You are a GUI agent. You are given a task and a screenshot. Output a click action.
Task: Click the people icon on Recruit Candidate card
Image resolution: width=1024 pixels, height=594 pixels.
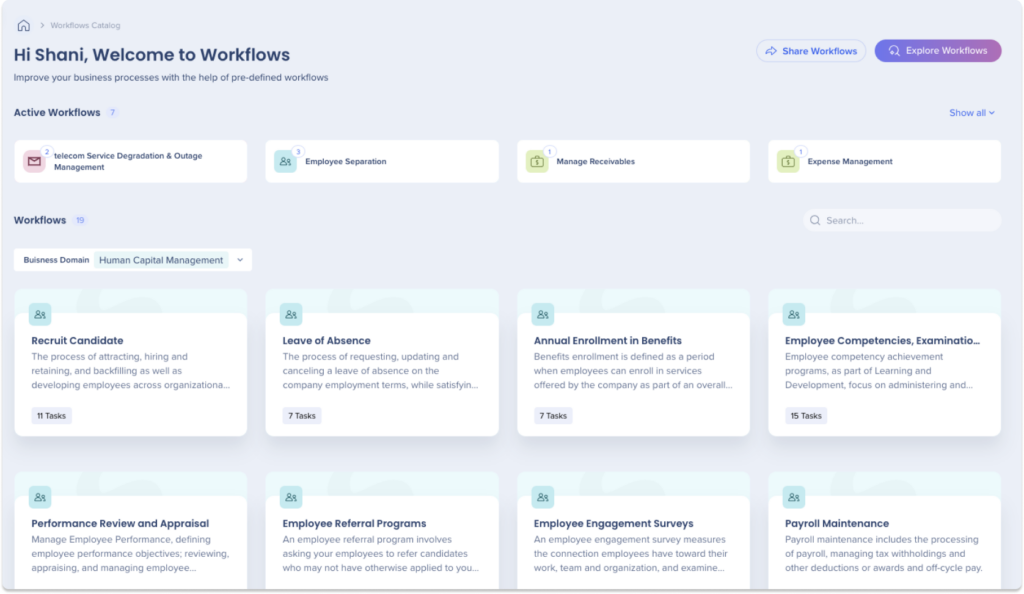(40, 314)
